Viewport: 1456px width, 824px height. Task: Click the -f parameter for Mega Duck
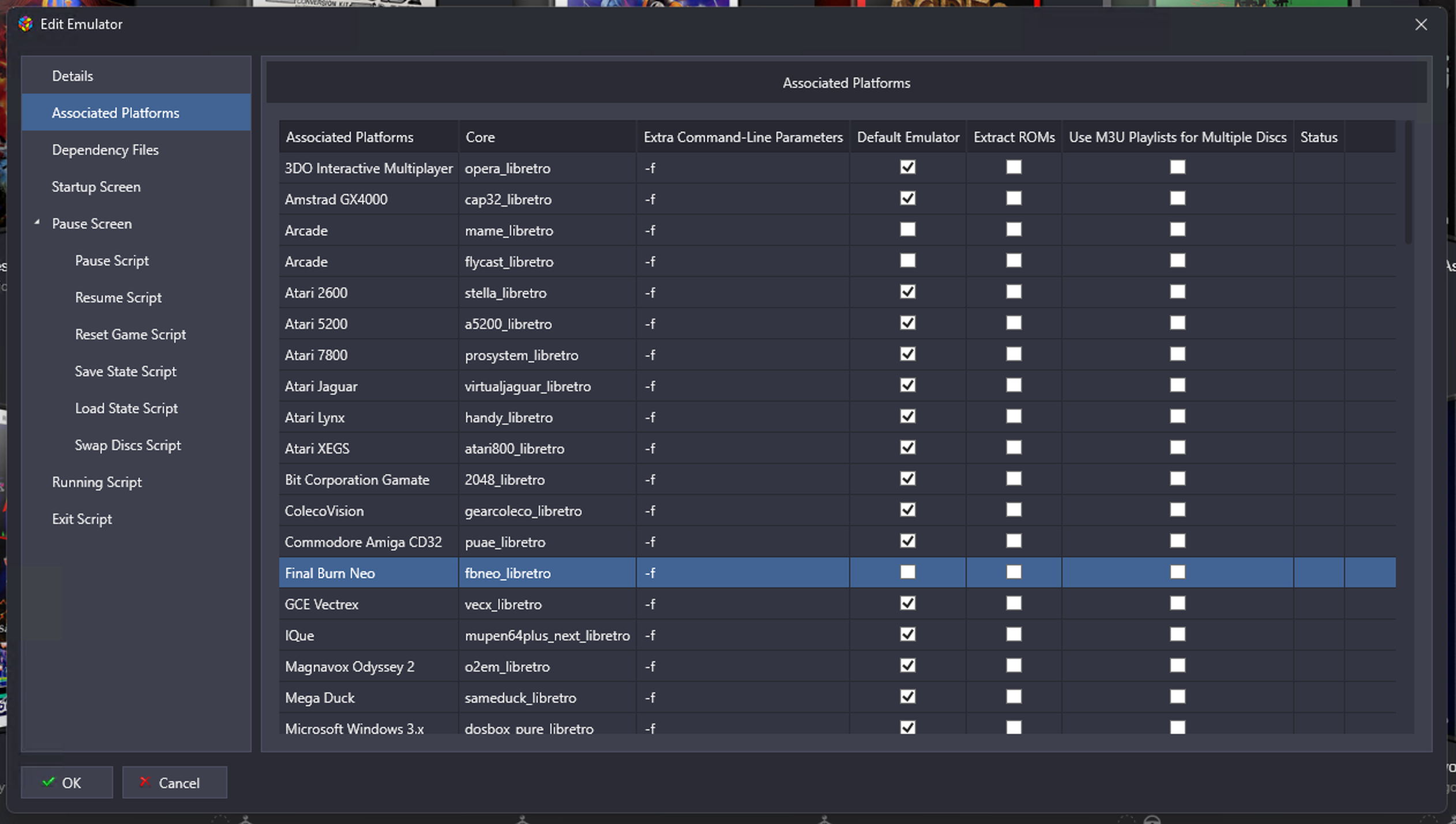(743, 698)
